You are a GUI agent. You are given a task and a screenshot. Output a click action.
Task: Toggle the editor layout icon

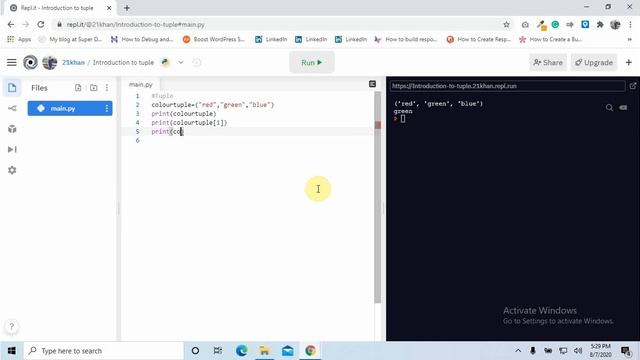click(x=372, y=84)
